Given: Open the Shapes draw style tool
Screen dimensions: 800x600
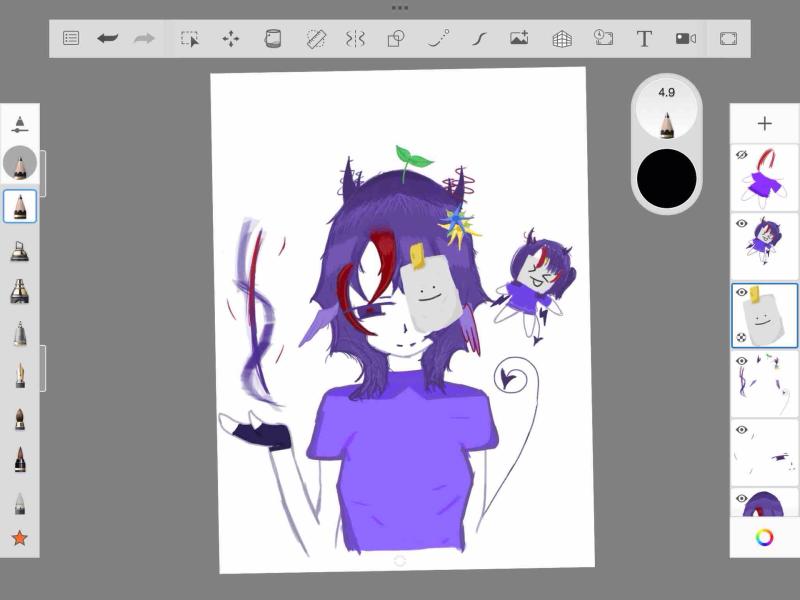Looking at the screenshot, I should [396, 39].
